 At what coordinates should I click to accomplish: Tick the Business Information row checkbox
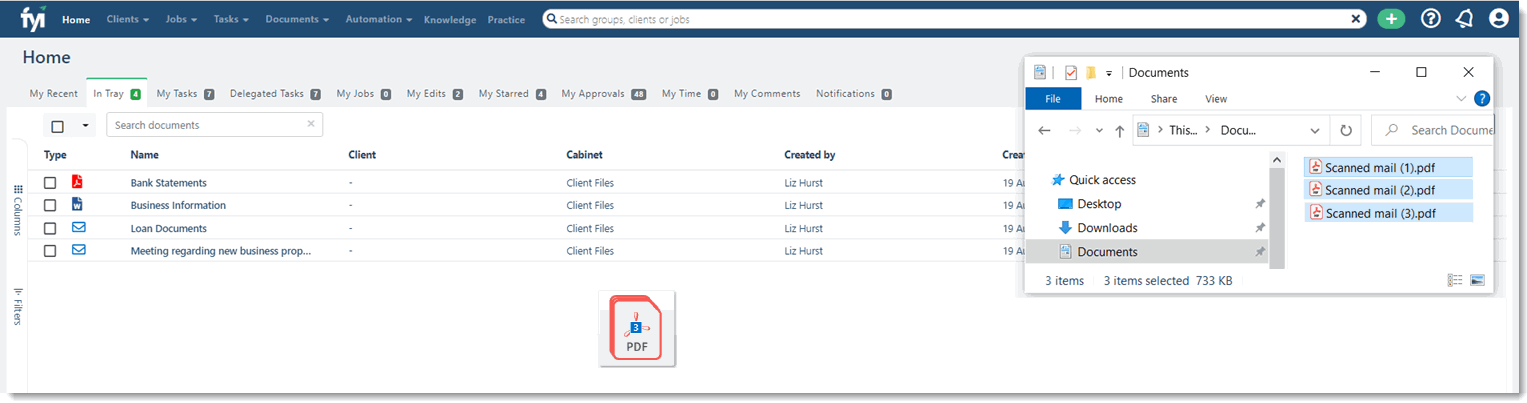click(50, 205)
